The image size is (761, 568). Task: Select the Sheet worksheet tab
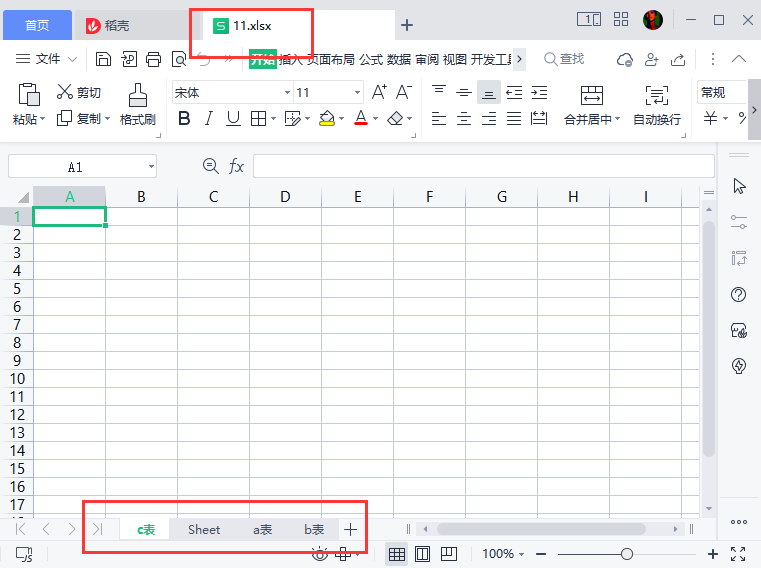pyautogui.click(x=204, y=530)
